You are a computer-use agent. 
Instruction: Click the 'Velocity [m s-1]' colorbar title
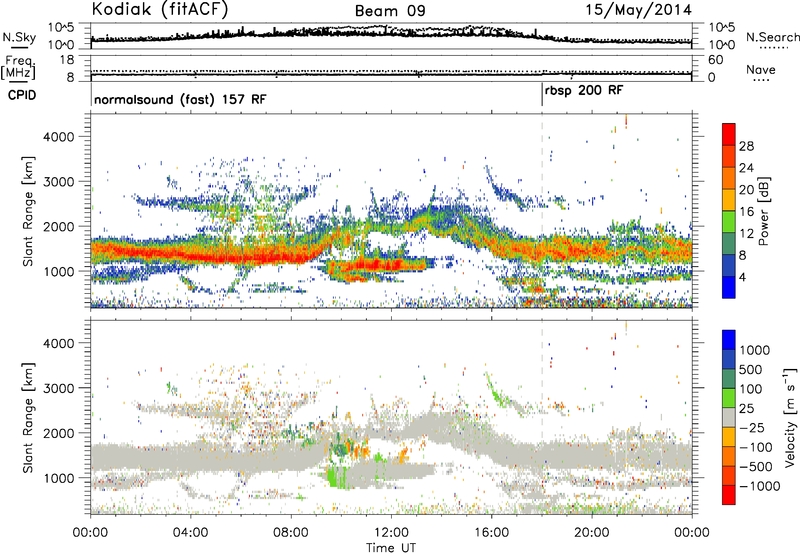[790, 417]
